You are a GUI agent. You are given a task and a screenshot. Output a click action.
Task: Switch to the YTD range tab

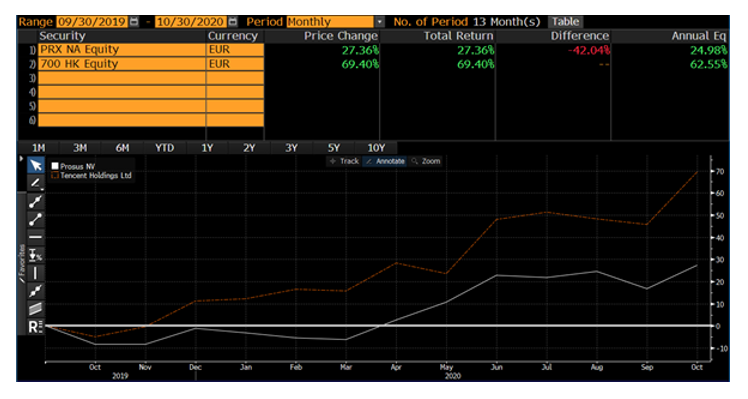point(164,148)
